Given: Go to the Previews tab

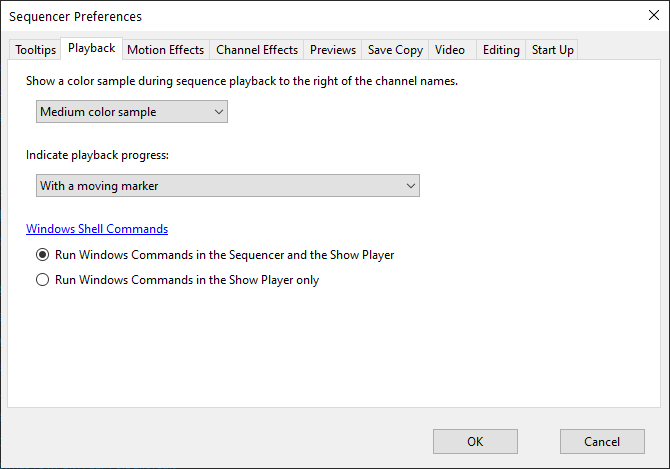Looking at the screenshot, I should click(x=333, y=50).
